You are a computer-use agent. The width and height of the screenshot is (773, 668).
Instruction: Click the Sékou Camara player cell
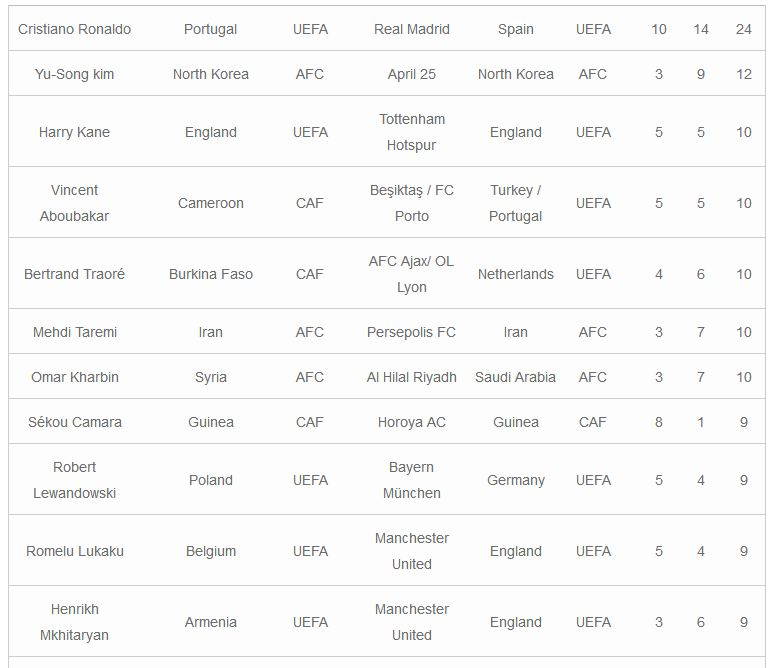click(75, 422)
